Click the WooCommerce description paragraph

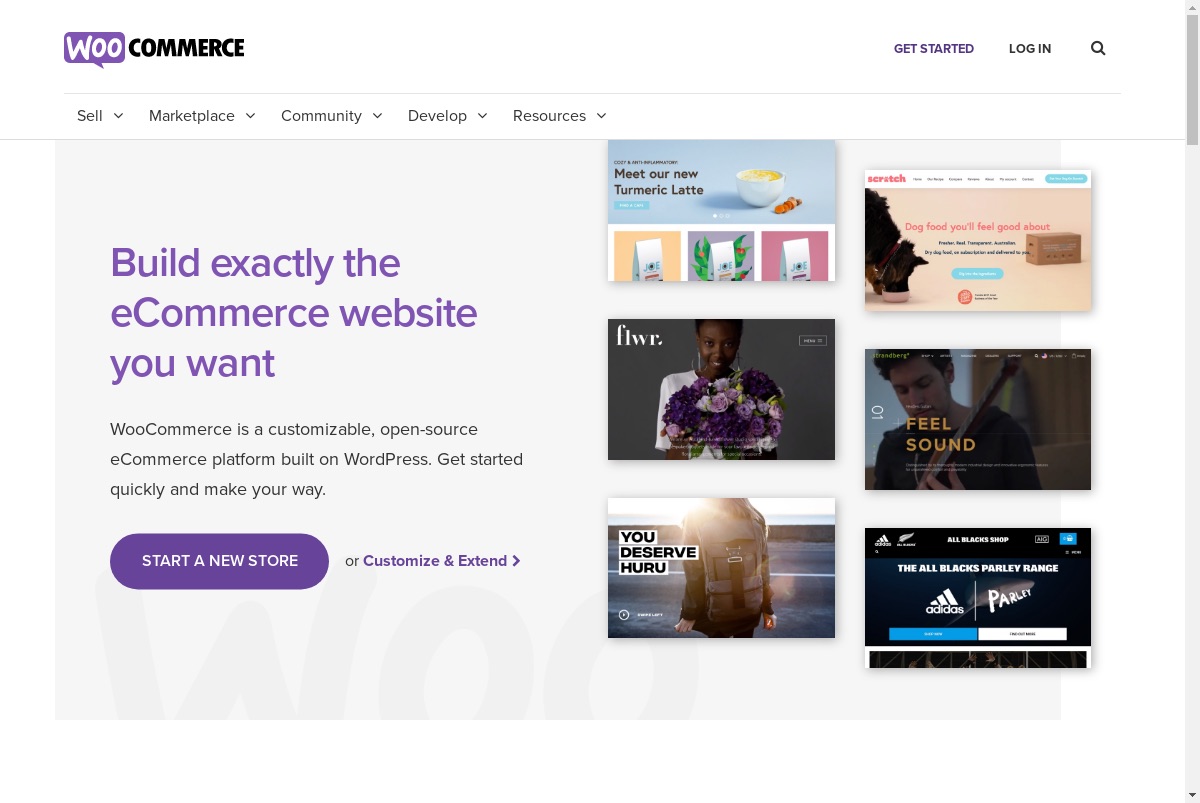[317, 459]
